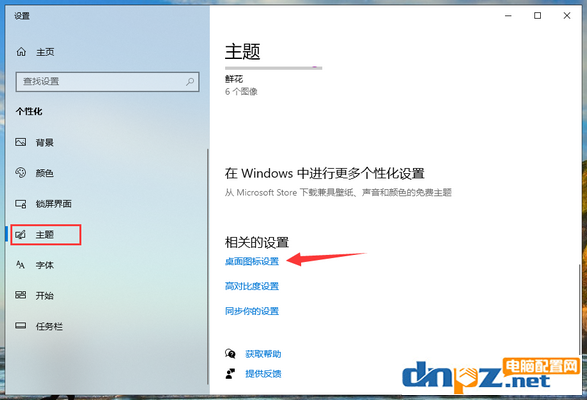The height and width of the screenshot is (400, 587).
Task: Click the 任务栏 taskbar icon
Action: 21,325
